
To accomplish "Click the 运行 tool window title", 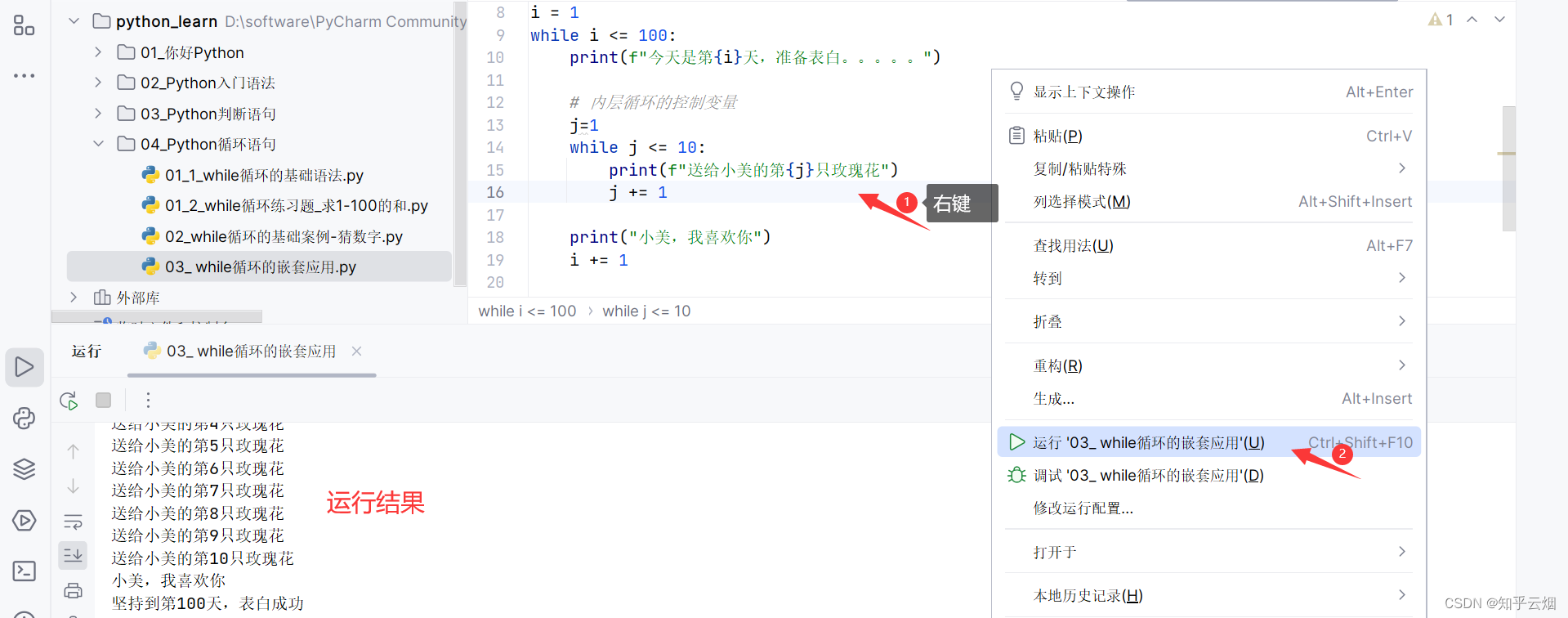I will 86,352.
